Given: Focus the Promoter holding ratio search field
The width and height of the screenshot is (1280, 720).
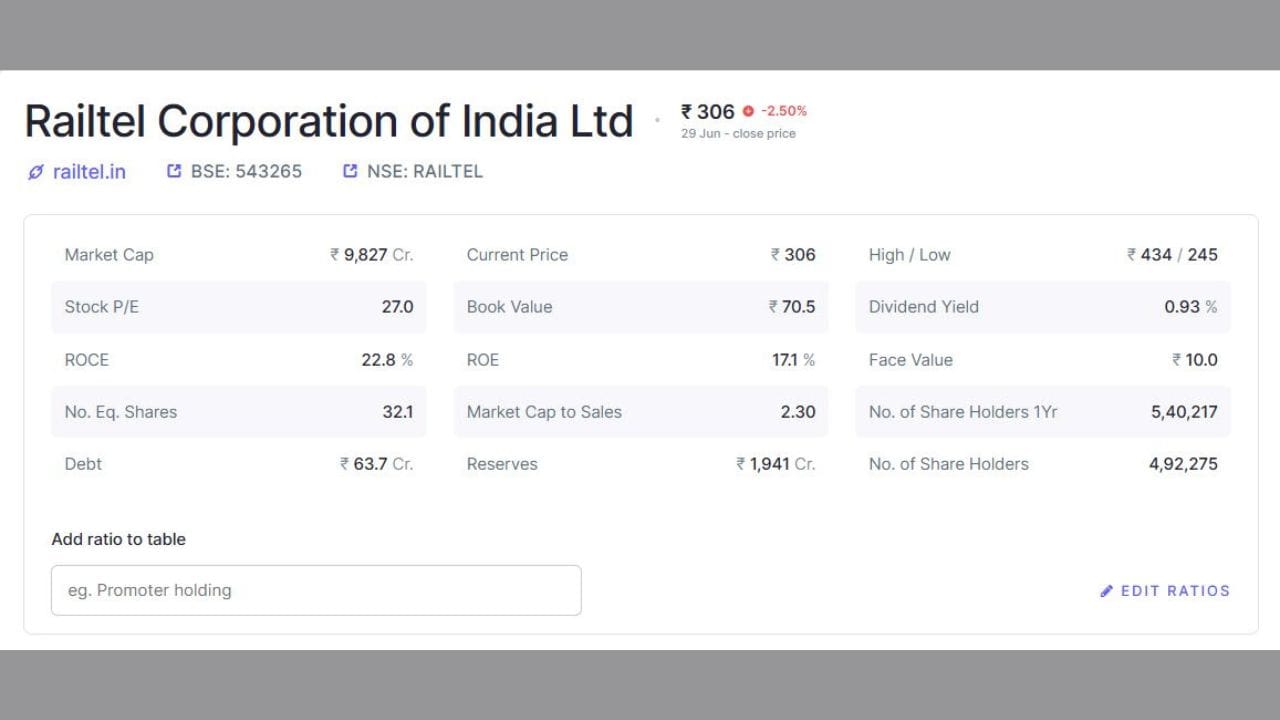Looking at the screenshot, I should 316,590.
